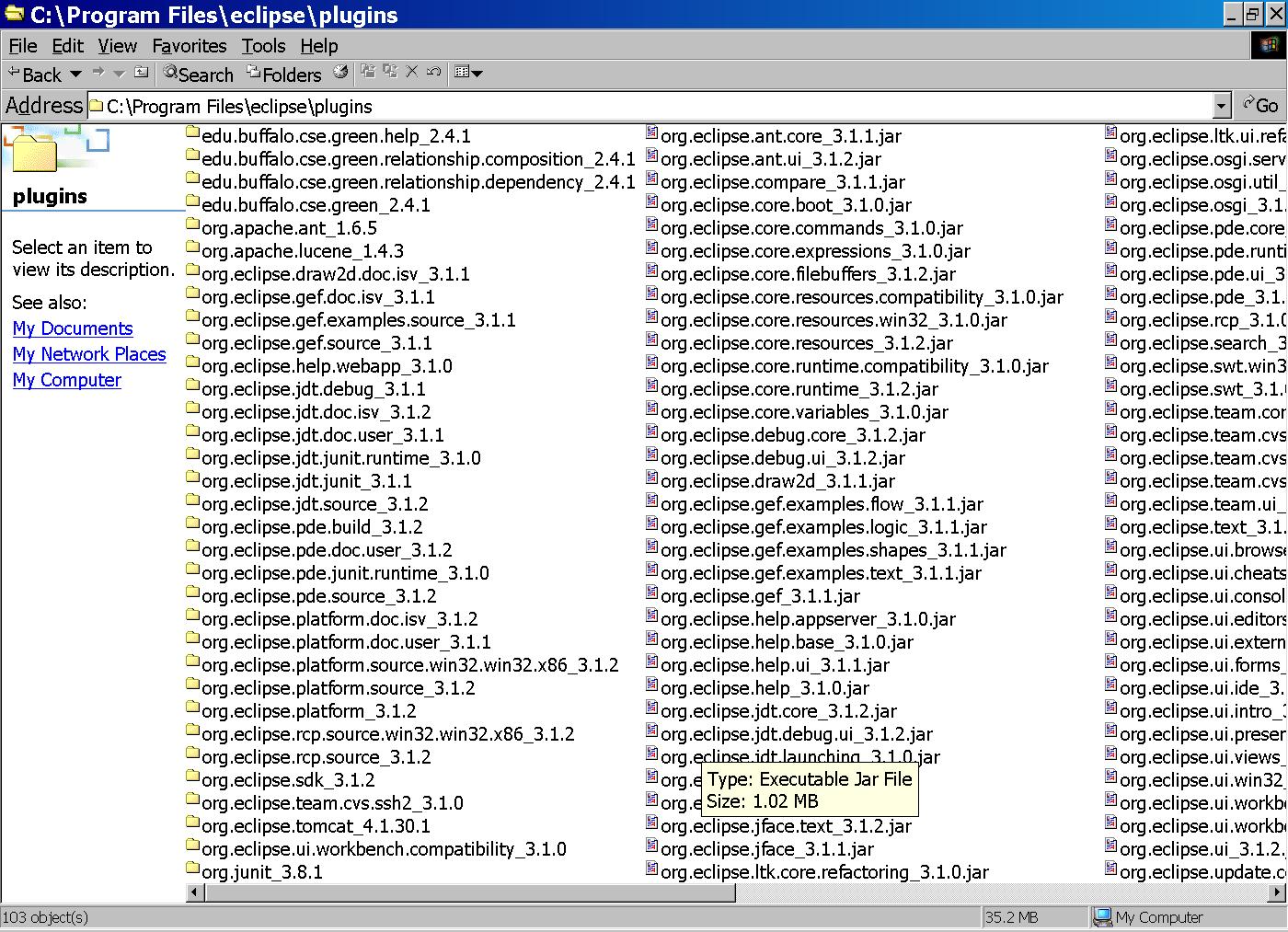
Task: Click the horizontal scrollbar right arrow
Action: coord(1277,892)
